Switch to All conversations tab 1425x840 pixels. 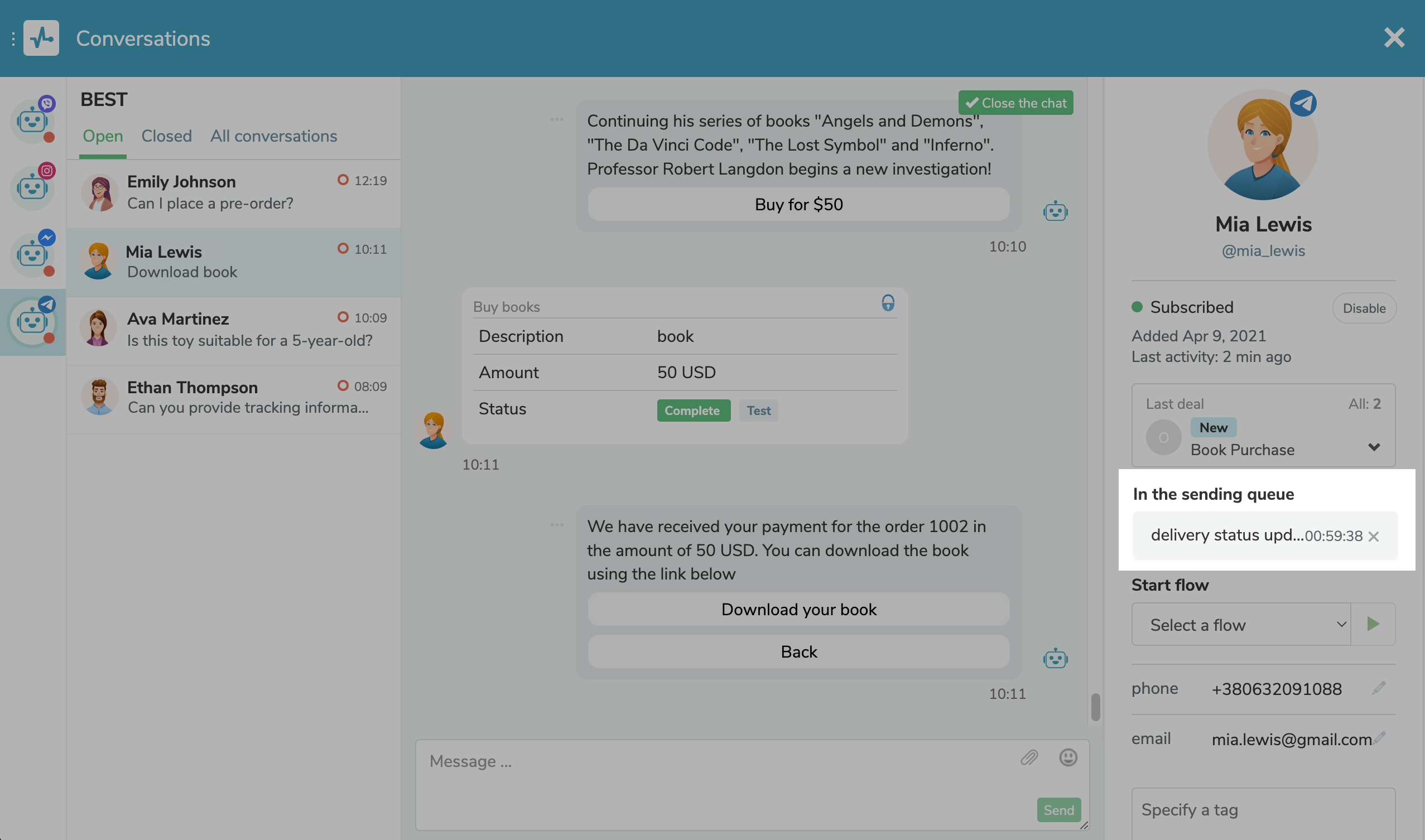tap(273, 137)
